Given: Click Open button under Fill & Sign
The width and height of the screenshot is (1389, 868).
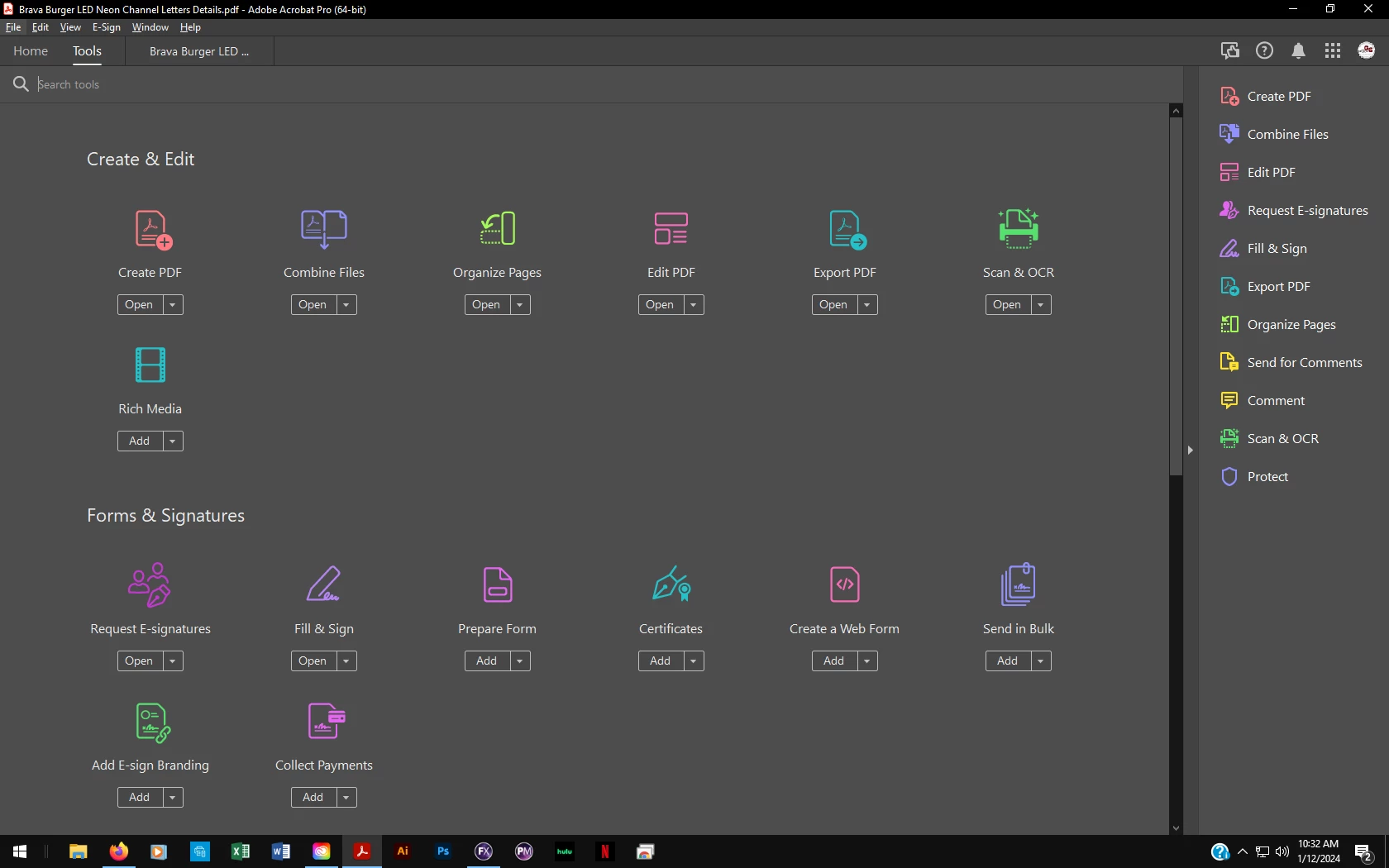Looking at the screenshot, I should pos(313,661).
